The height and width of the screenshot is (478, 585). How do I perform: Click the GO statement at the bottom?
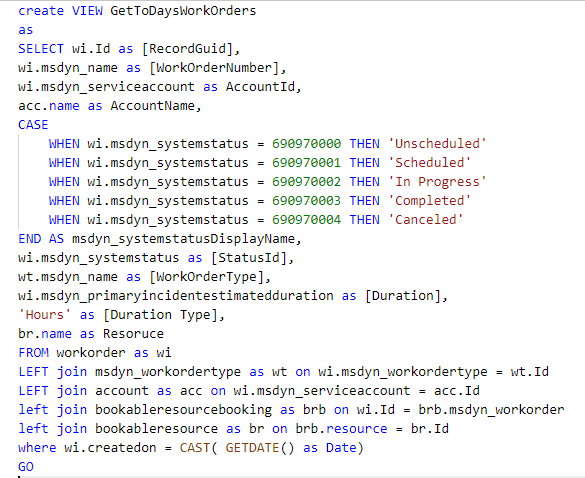26,467
